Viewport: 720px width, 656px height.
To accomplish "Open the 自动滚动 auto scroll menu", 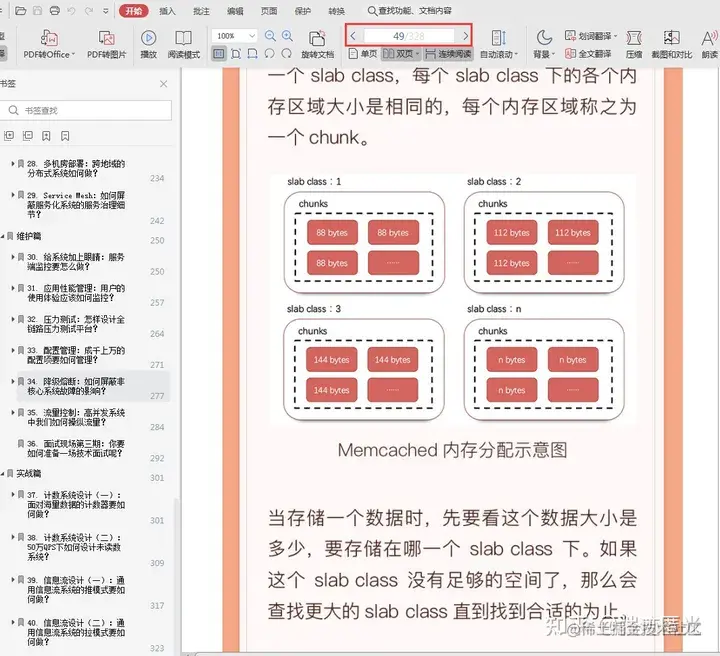I will 499,44.
